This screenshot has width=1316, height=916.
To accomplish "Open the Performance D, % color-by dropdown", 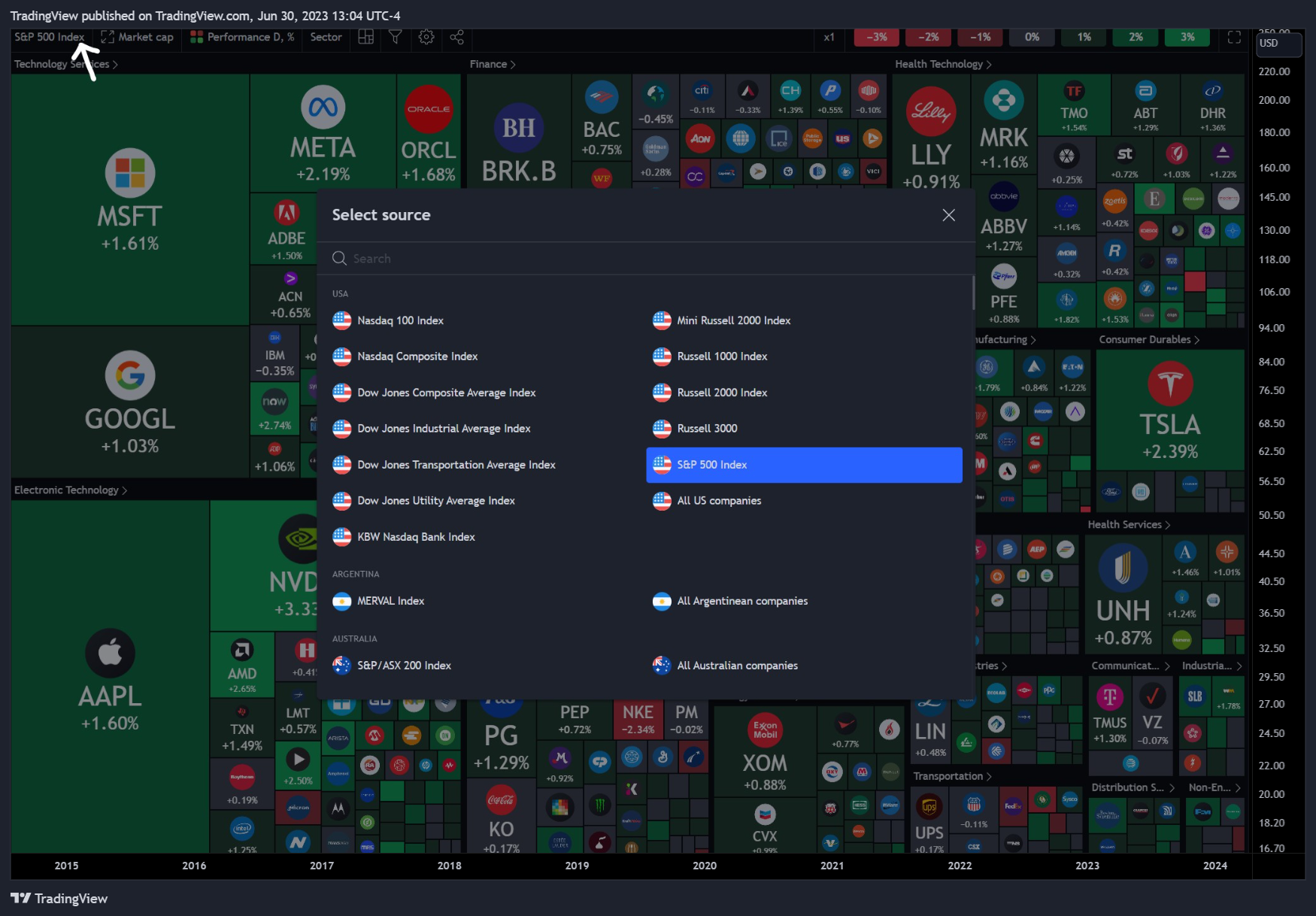I will 242,37.
